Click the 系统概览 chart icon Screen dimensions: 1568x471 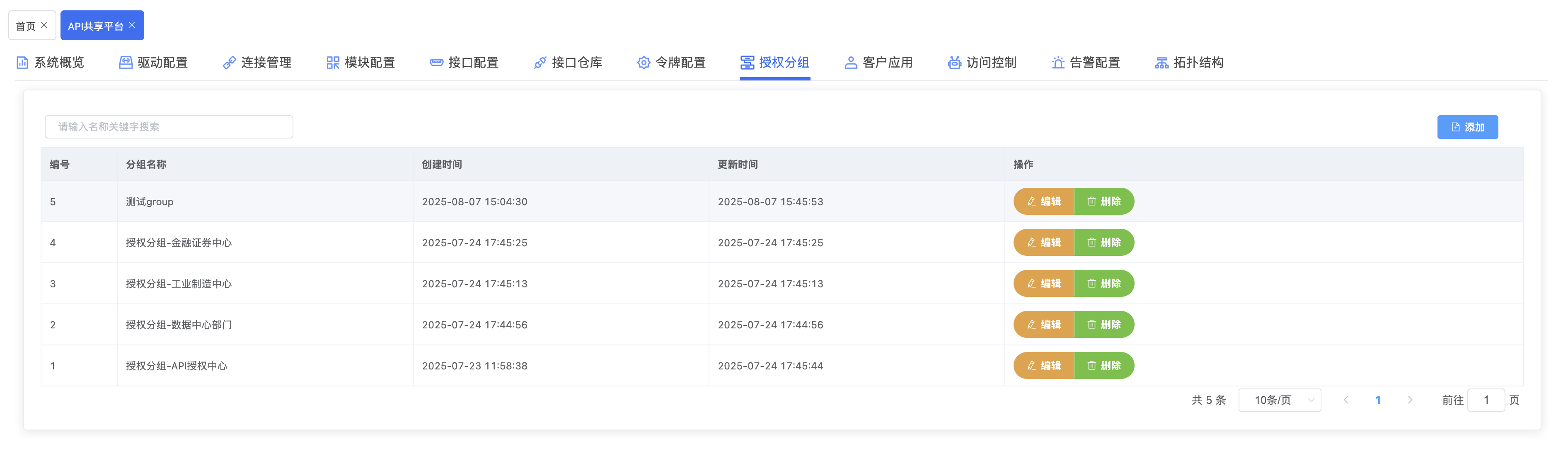click(x=22, y=63)
